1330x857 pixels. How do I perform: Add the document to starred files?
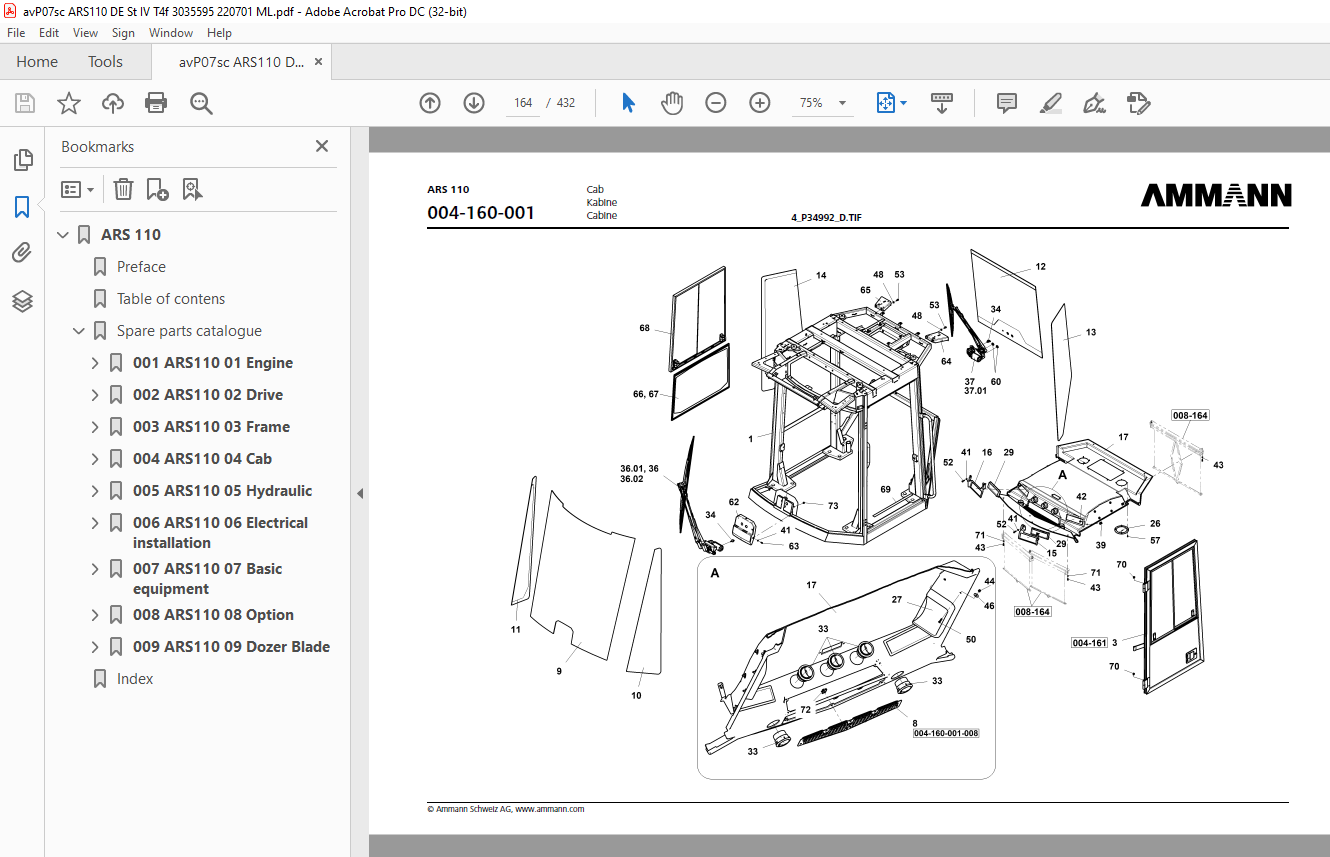point(69,103)
